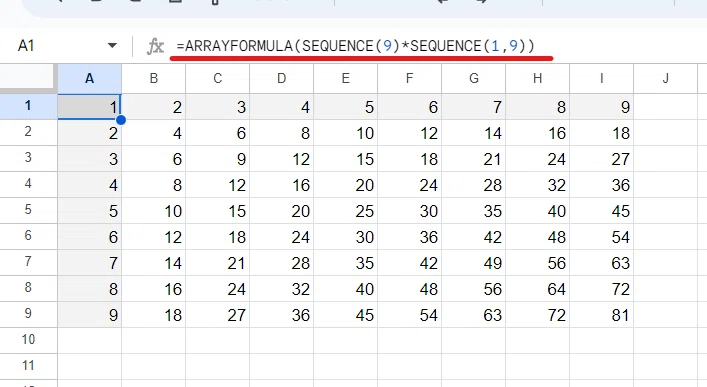707x387 pixels.
Task: Select row 7 header
Action: (x=28, y=263)
